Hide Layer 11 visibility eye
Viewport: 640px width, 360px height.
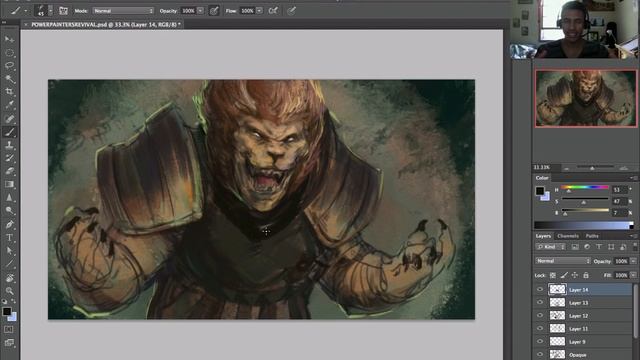540,329
